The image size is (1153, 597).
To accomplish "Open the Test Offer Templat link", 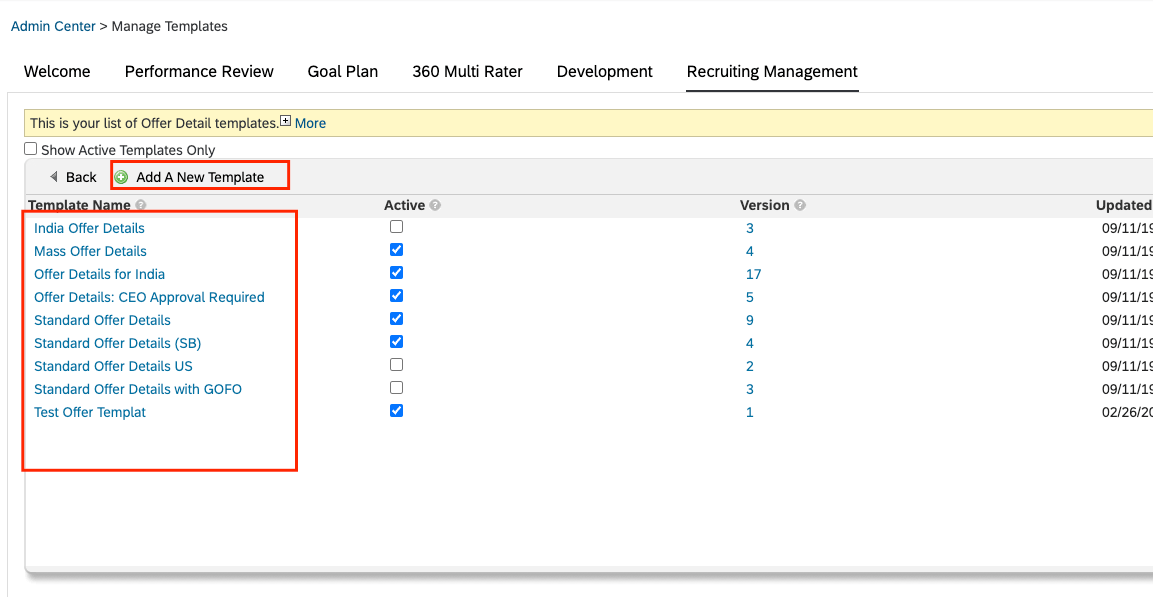I will point(90,412).
